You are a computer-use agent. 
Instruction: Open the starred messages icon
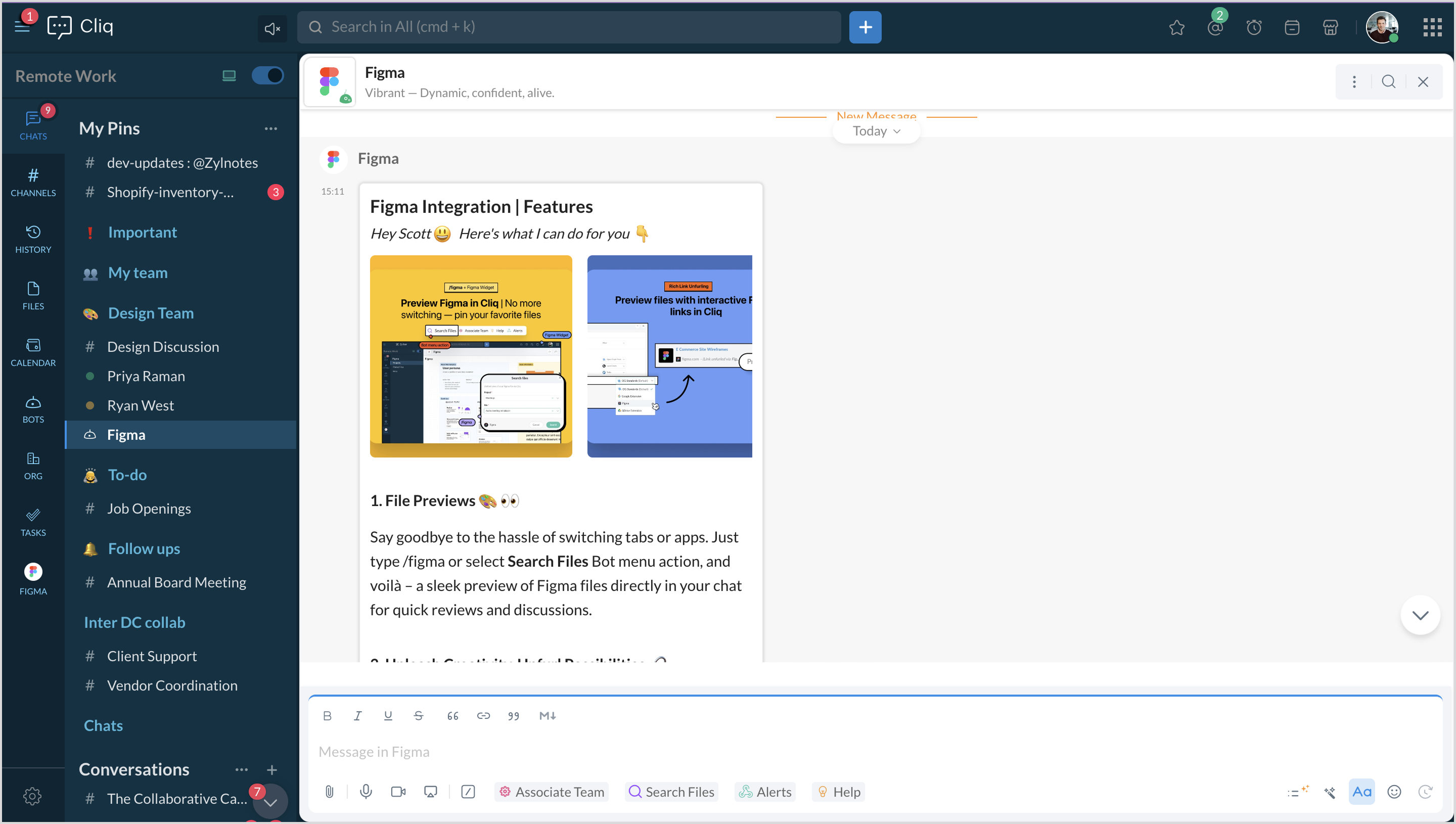tap(1176, 27)
